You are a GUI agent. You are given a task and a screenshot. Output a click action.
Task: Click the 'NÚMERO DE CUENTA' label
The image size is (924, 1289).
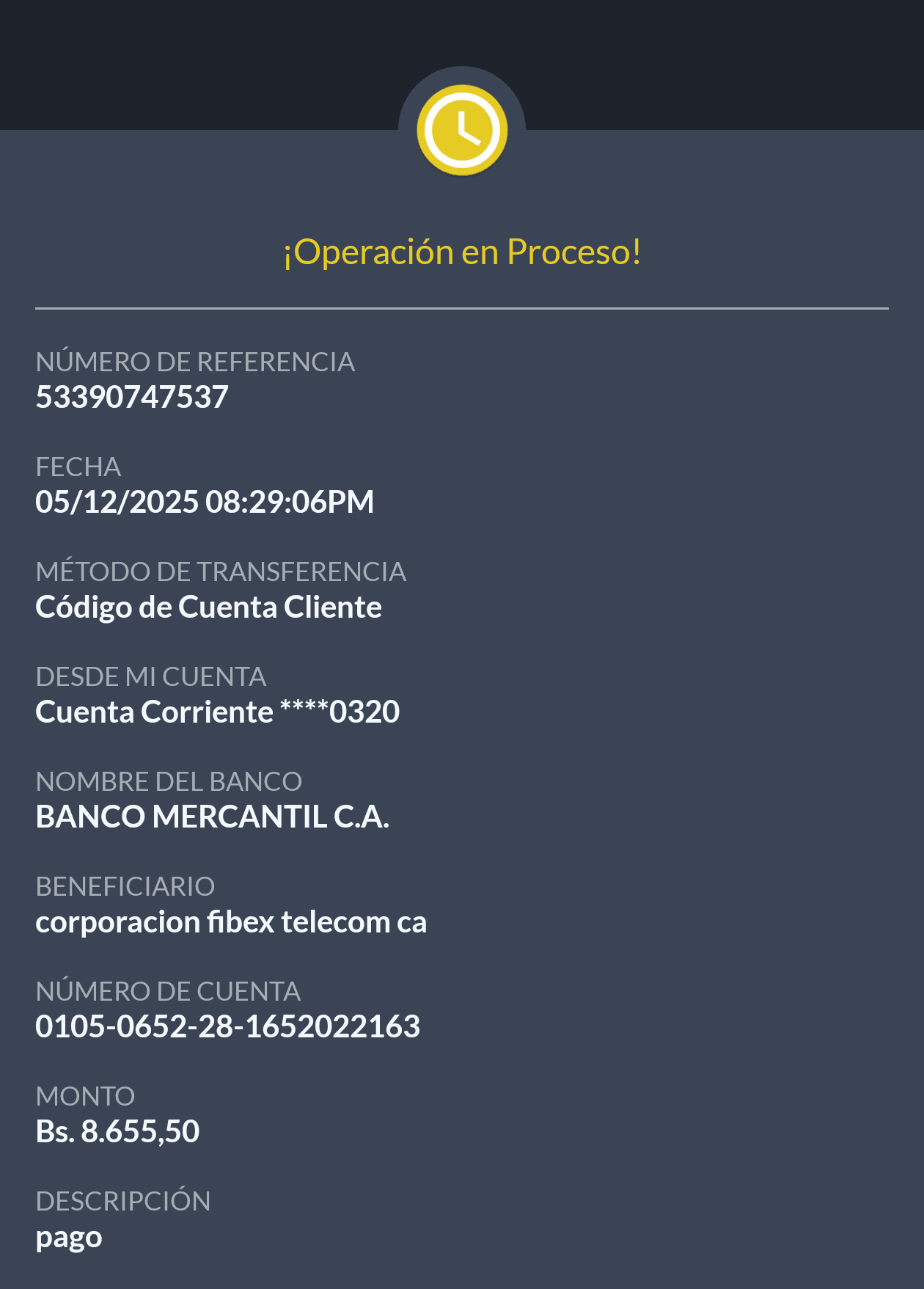[x=168, y=991]
